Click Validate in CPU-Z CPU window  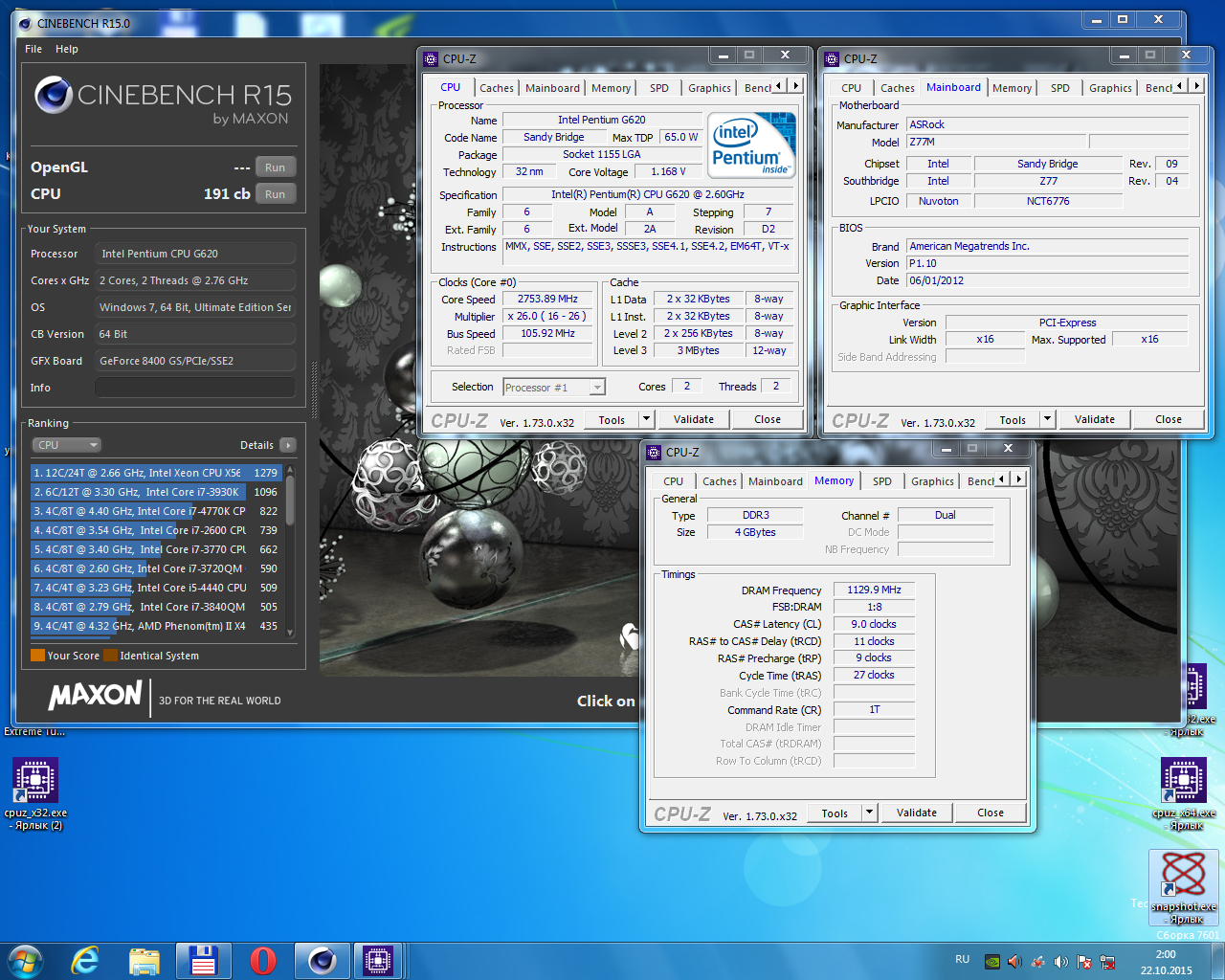tap(694, 419)
